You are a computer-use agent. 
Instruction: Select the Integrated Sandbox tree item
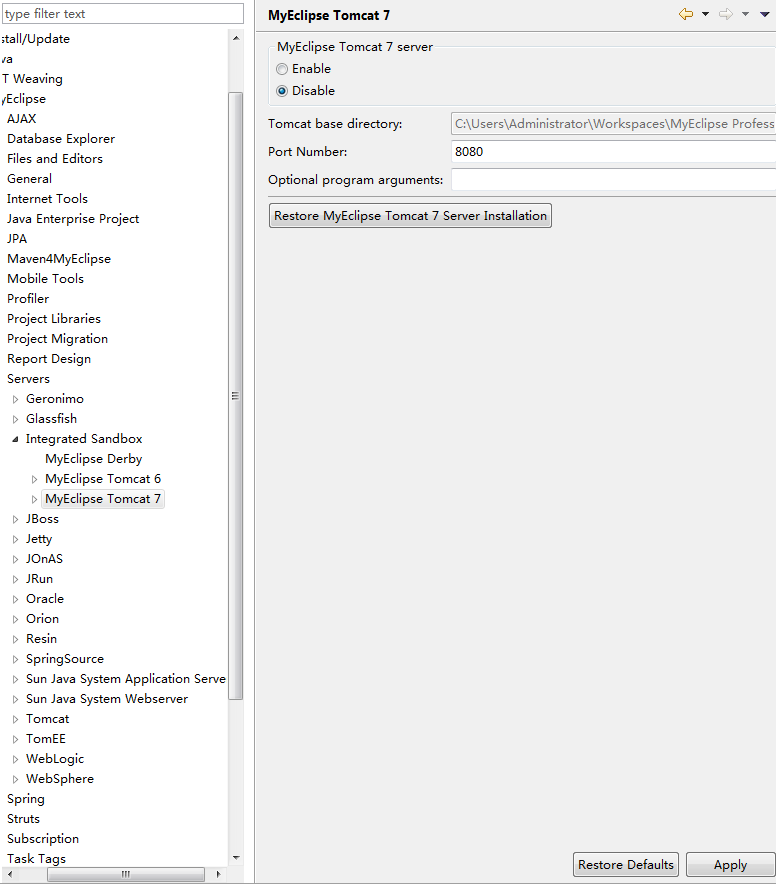click(x=84, y=439)
